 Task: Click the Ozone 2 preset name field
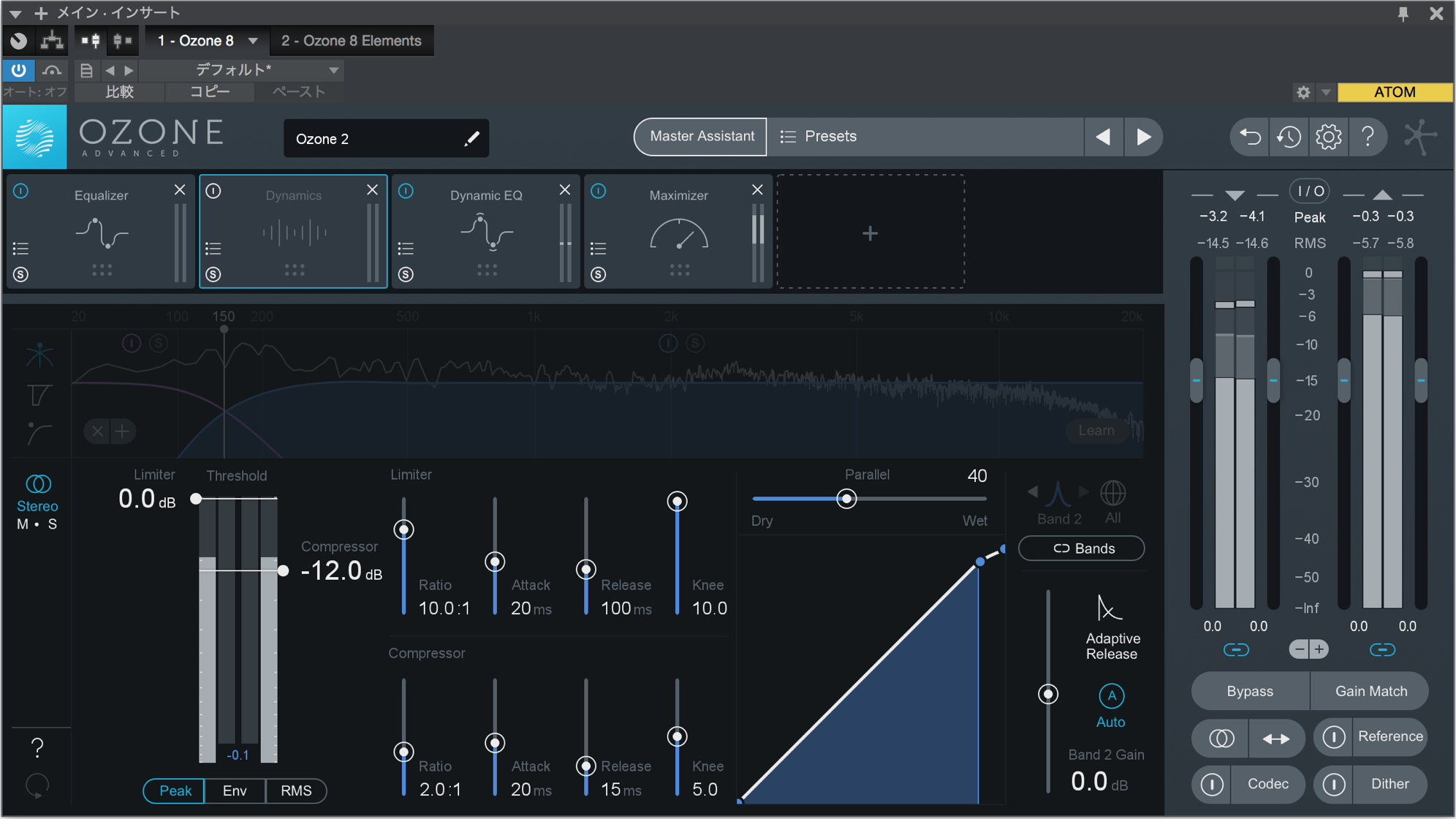tap(386, 138)
